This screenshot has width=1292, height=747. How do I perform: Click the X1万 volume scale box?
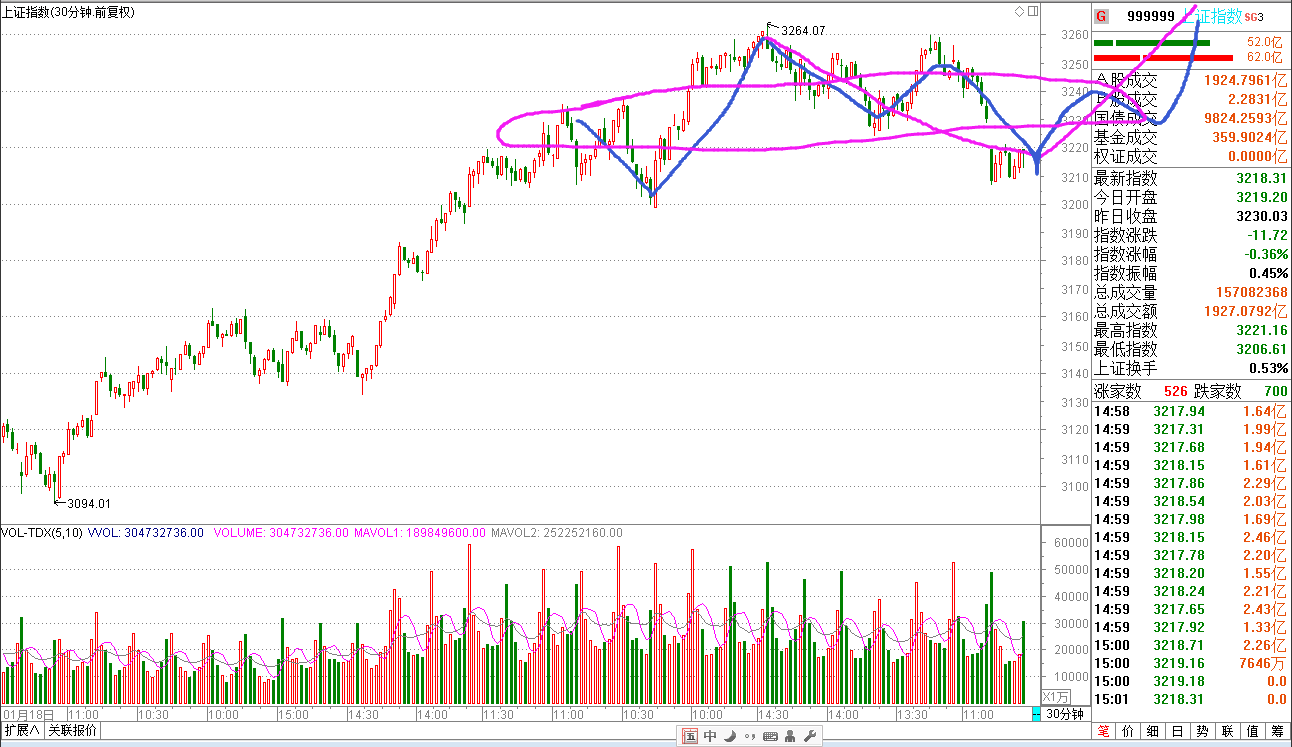point(1056,696)
